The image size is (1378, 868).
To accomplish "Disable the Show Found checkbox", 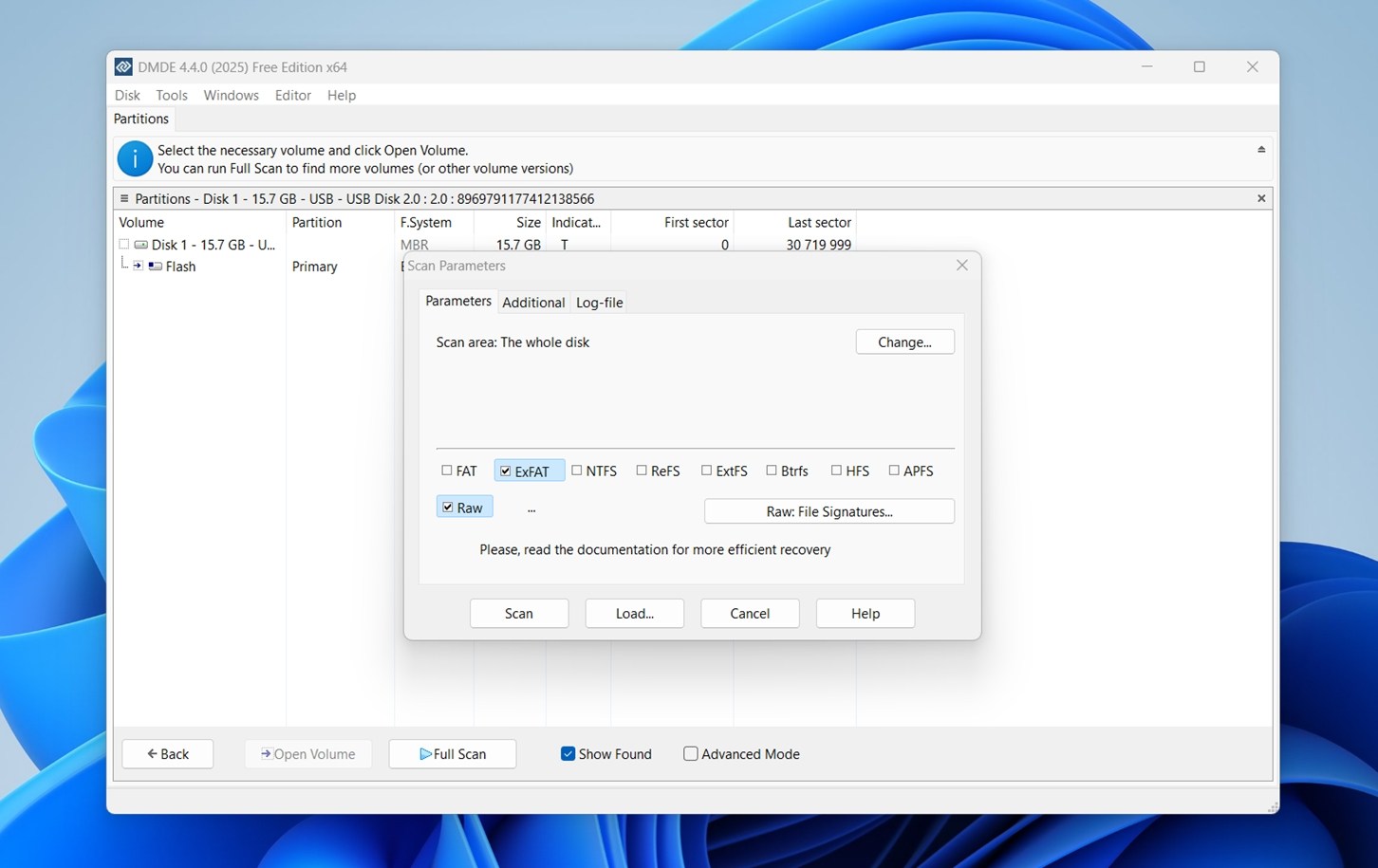I will tap(568, 753).
